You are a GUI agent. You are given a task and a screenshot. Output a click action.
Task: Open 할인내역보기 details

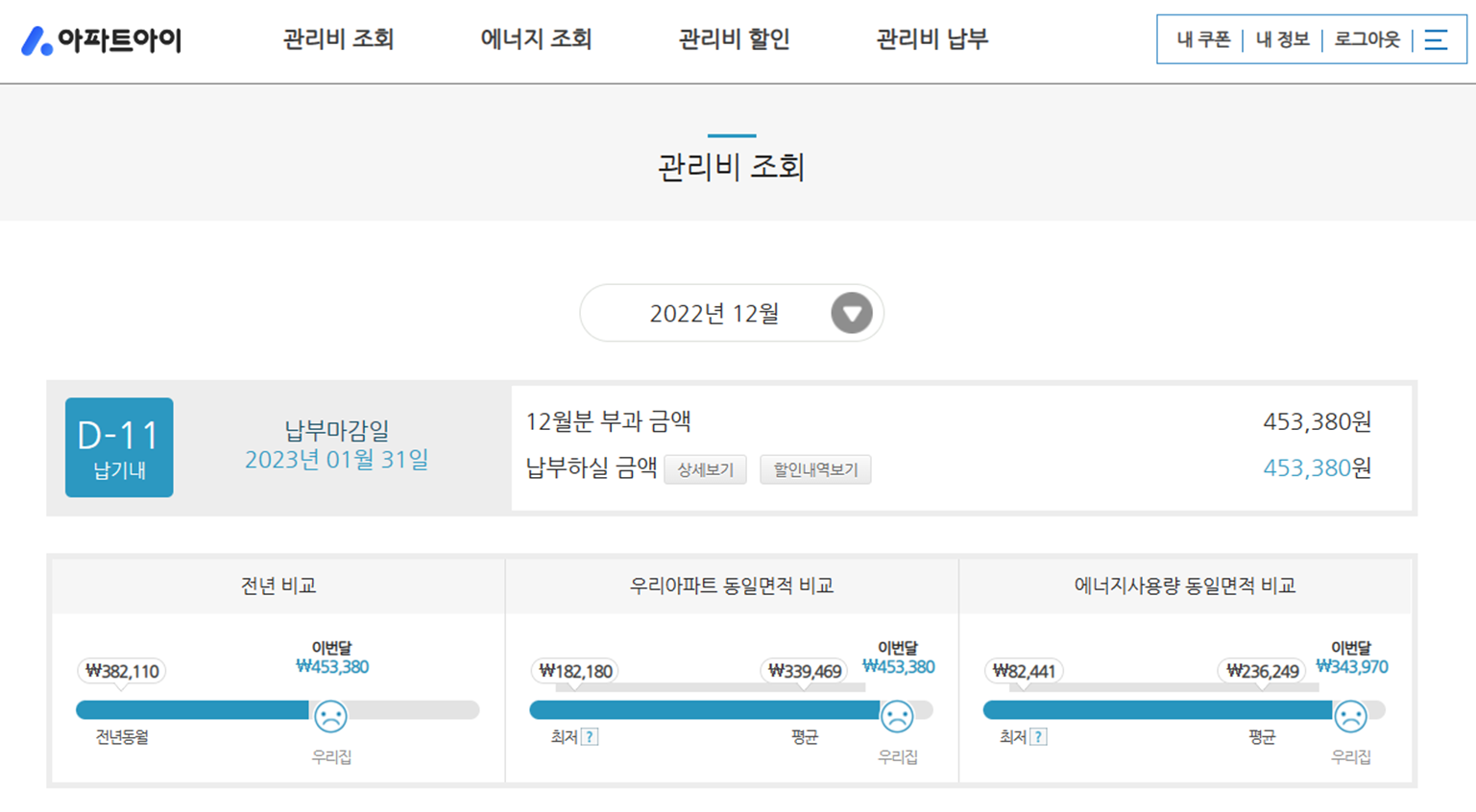click(x=815, y=469)
